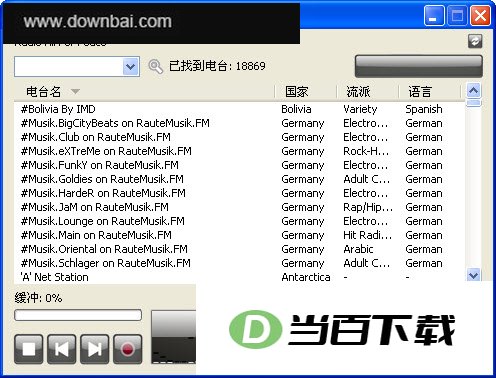Click the magnifier search icon
Screen dimensions: 496x378
click(x=155, y=66)
